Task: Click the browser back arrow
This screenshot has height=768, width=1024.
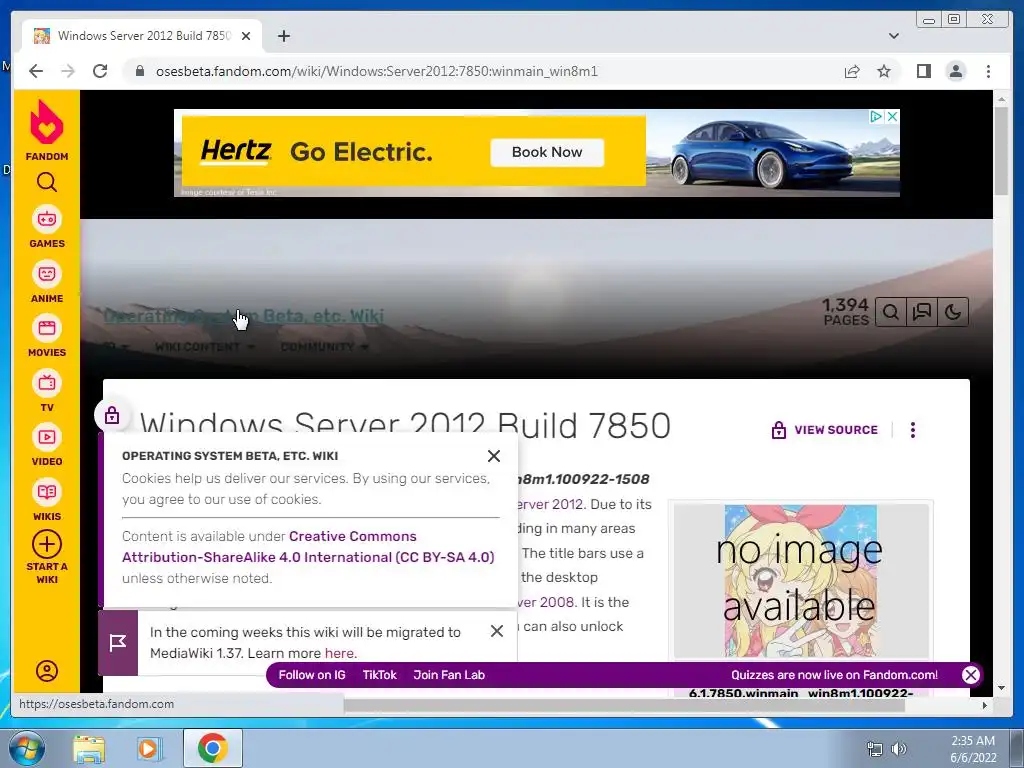Action: [x=36, y=71]
